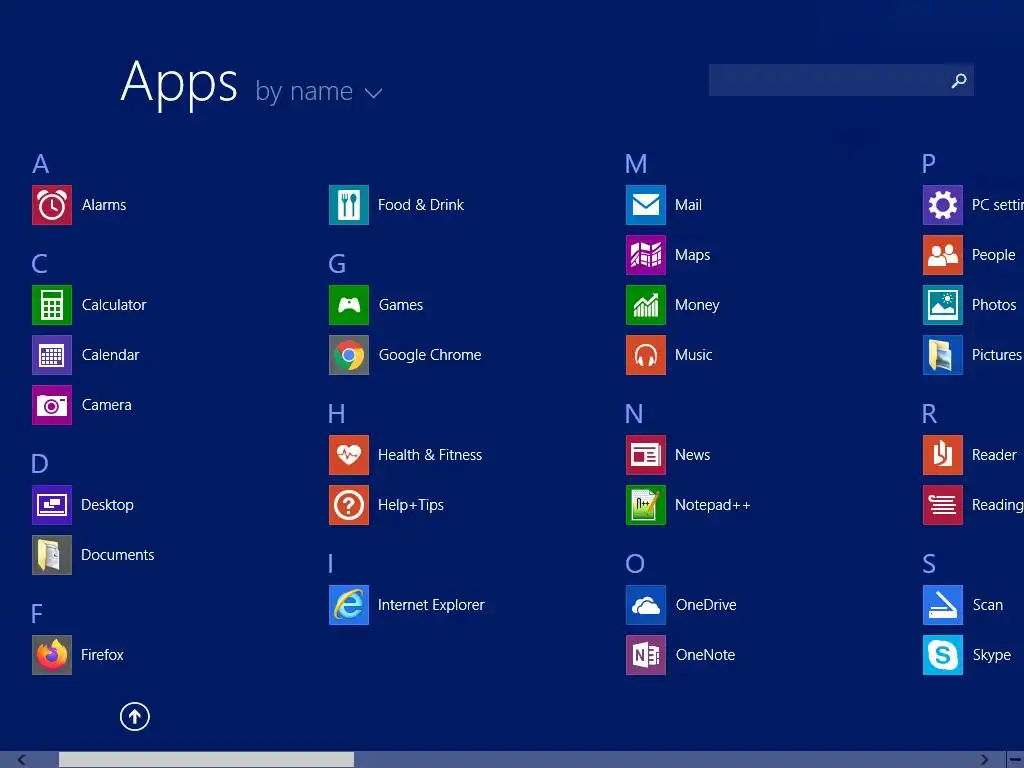Click the 'Documents' label
Image resolution: width=1024 pixels, height=768 pixels.
tap(118, 555)
